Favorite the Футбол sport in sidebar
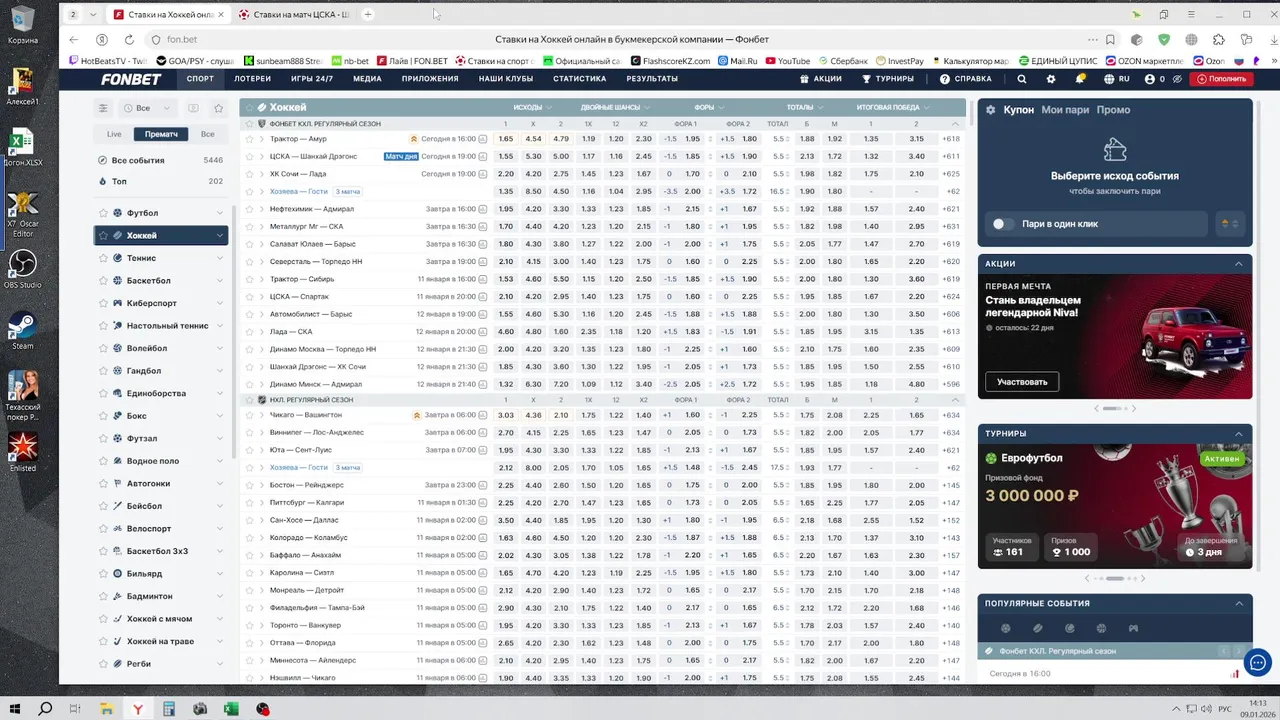Viewport: 1280px width, 720px height. pyautogui.click(x=103, y=213)
